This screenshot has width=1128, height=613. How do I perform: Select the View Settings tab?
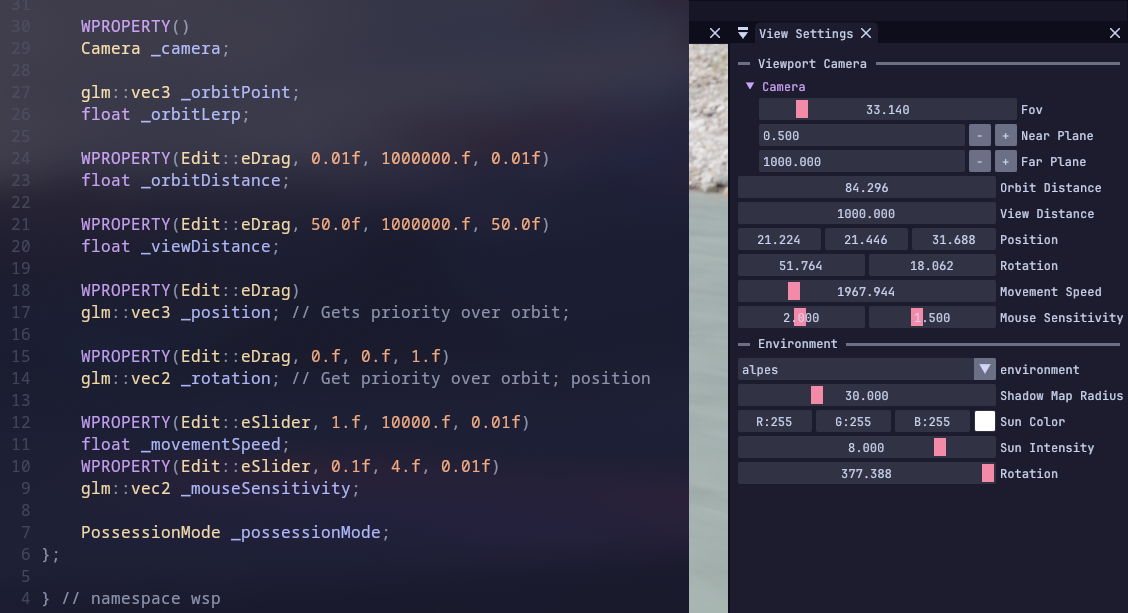(805, 33)
